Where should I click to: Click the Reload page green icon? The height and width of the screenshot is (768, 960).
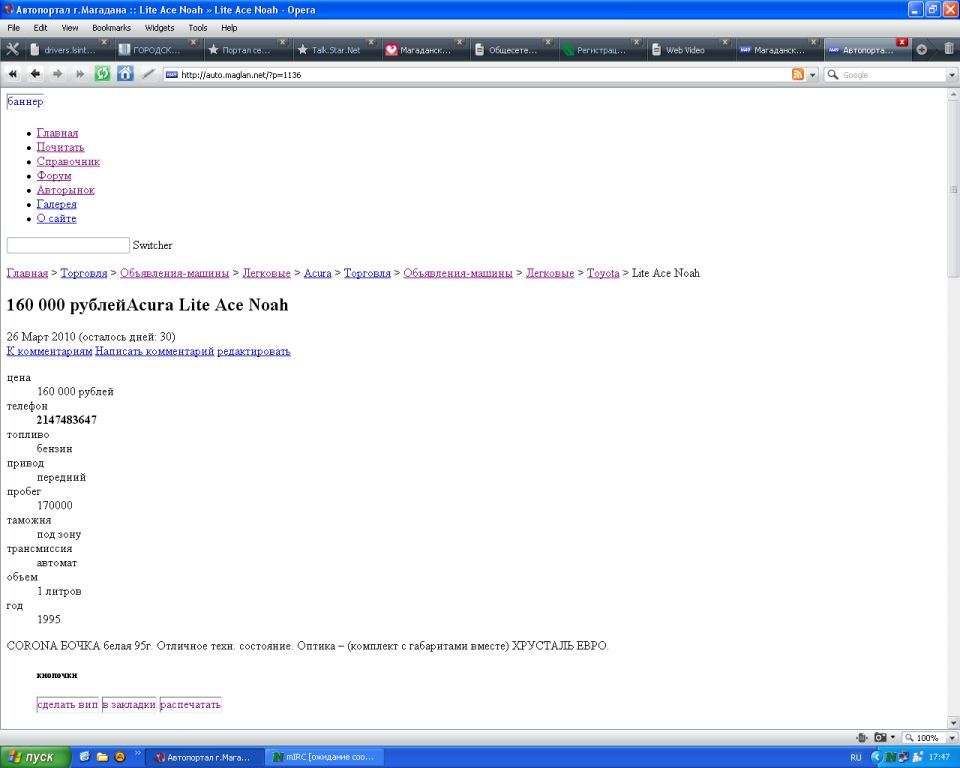[x=102, y=74]
